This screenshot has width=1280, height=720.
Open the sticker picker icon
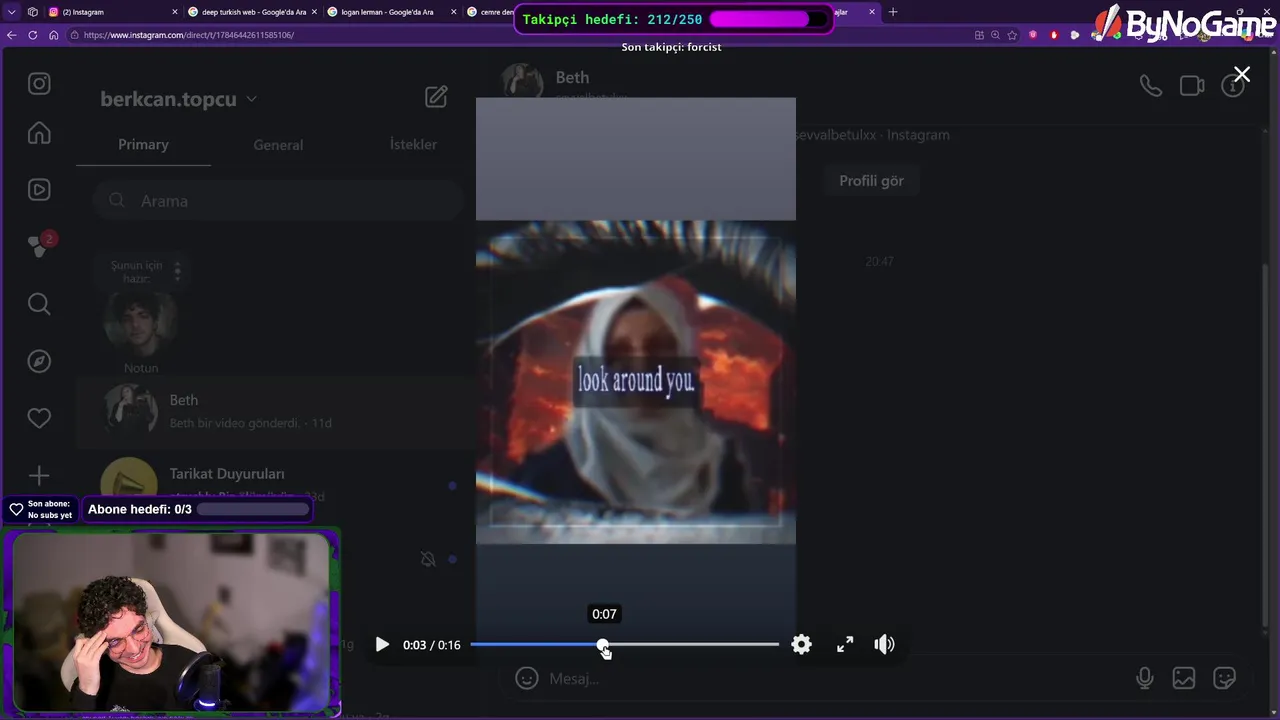[x=1224, y=678]
